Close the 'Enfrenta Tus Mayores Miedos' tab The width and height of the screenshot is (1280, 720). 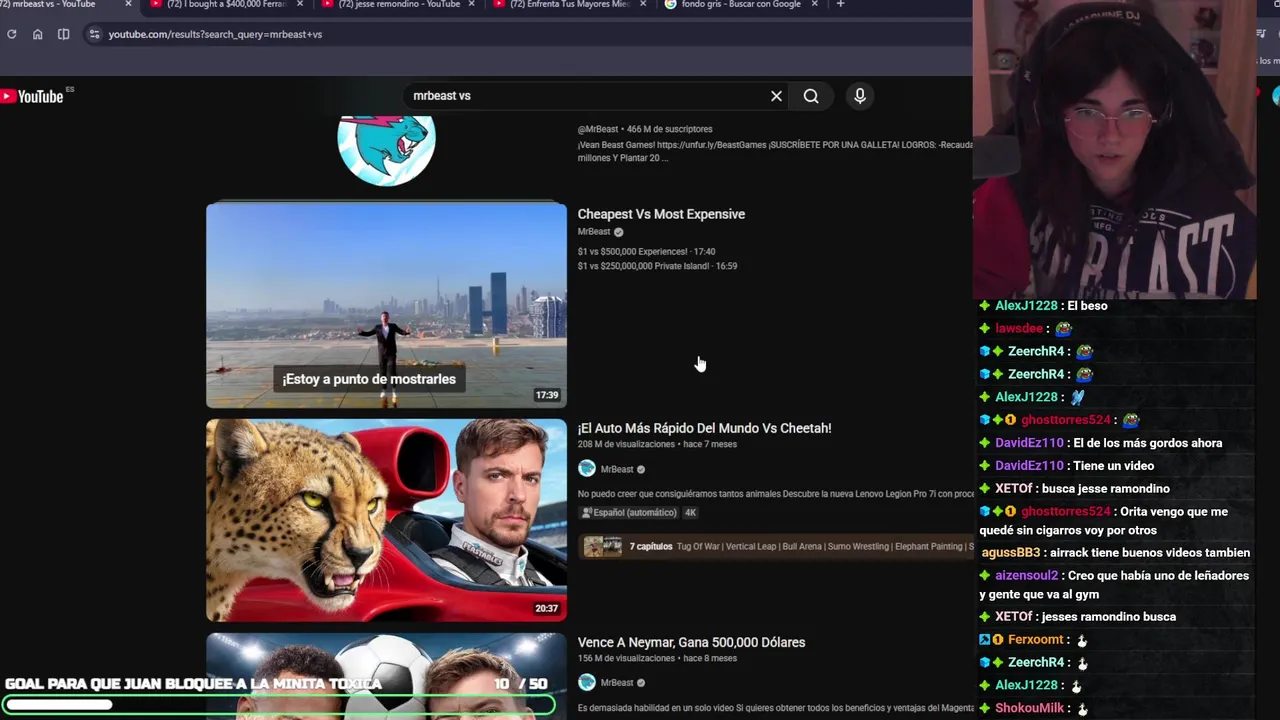[x=642, y=4]
